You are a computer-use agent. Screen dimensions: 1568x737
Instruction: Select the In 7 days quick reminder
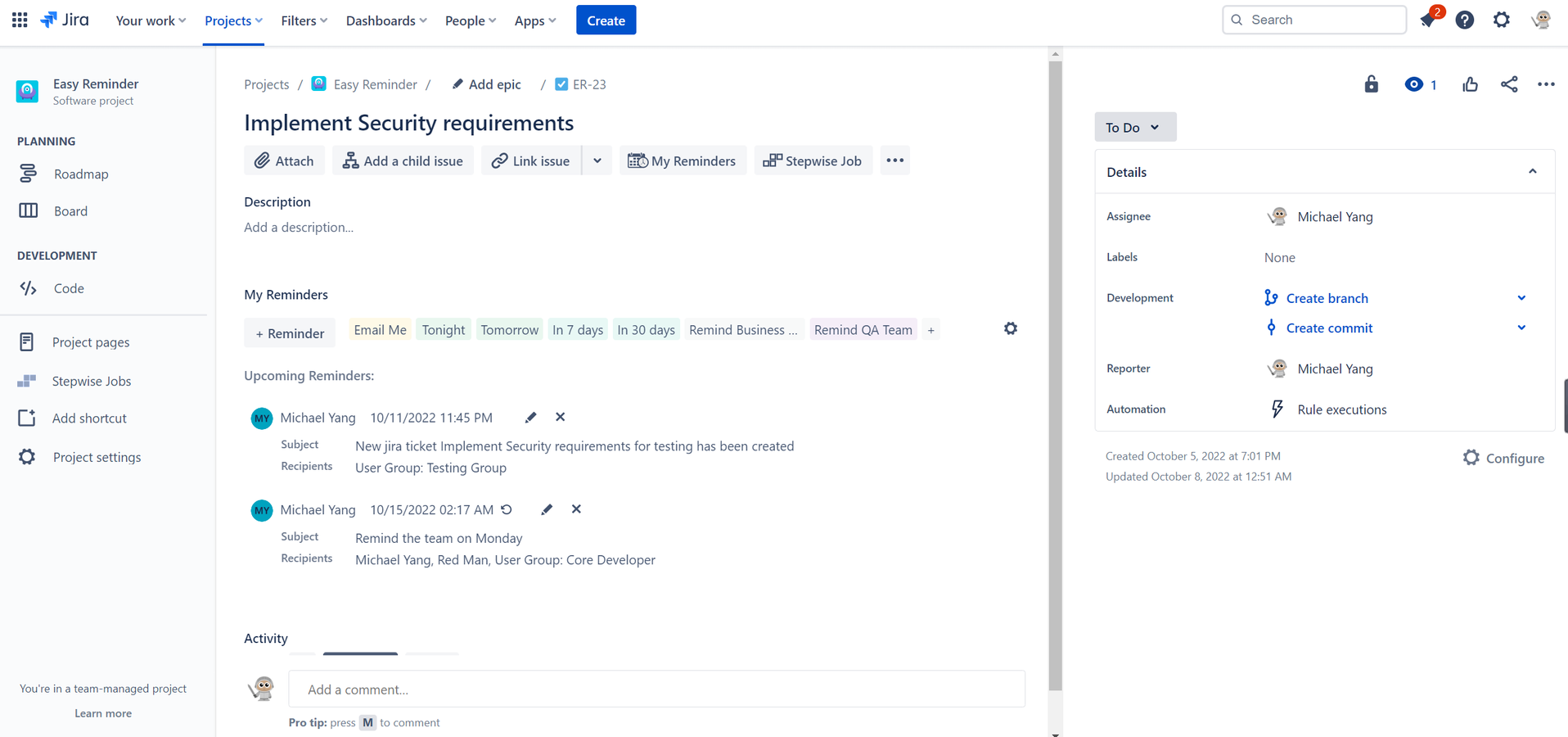pyautogui.click(x=578, y=330)
